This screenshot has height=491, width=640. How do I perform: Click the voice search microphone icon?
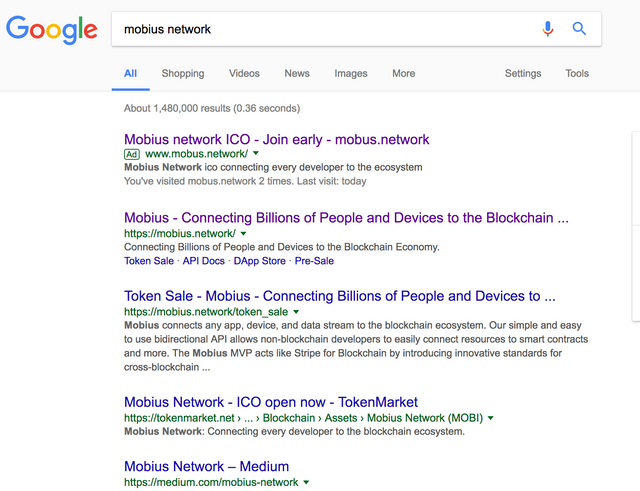point(548,29)
